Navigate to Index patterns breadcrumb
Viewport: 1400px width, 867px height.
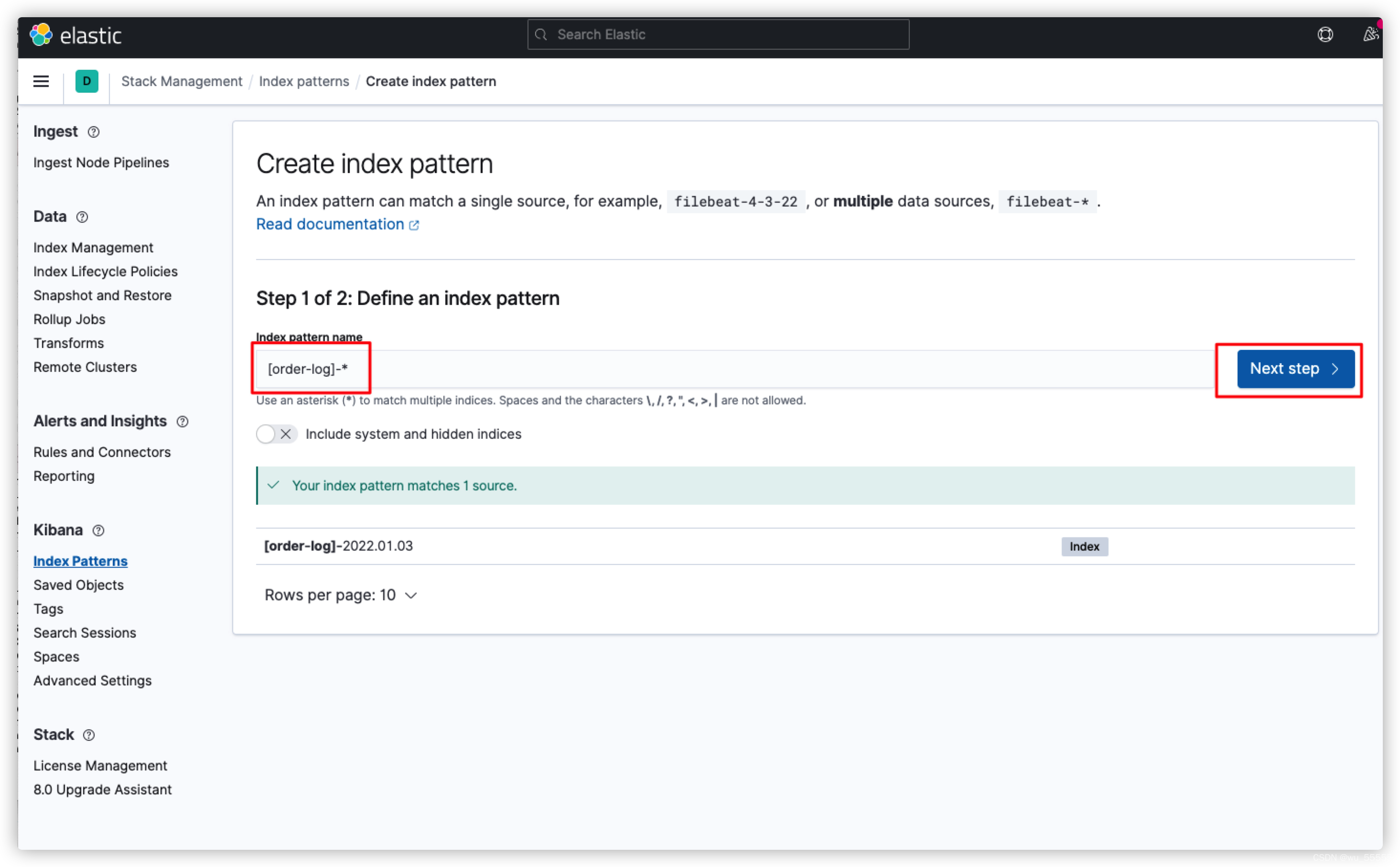click(x=304, y=81)
